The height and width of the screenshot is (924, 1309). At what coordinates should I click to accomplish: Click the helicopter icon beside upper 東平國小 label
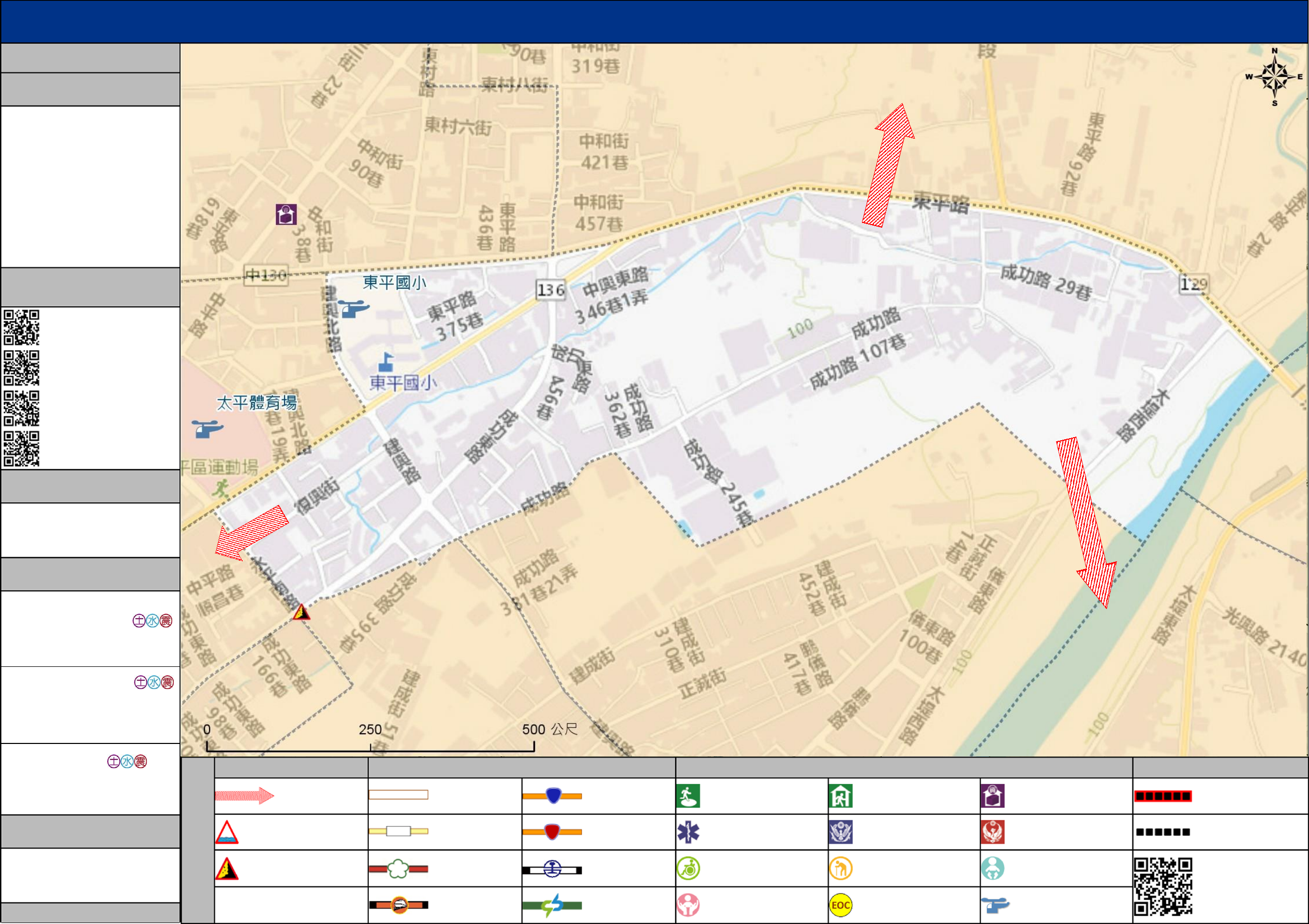(x=353, y=308)
